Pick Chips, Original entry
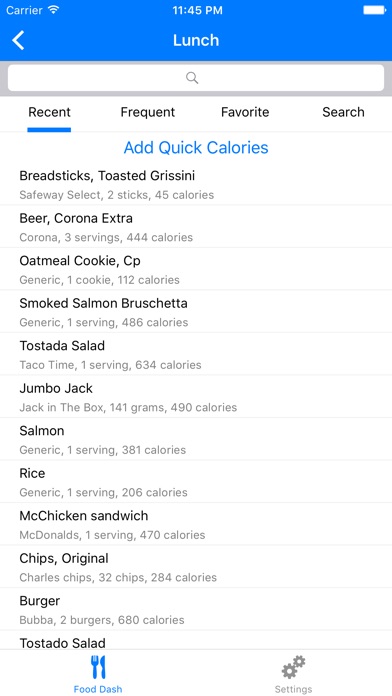The height and width of the screenshot is (696, 392). click(196, 567)
